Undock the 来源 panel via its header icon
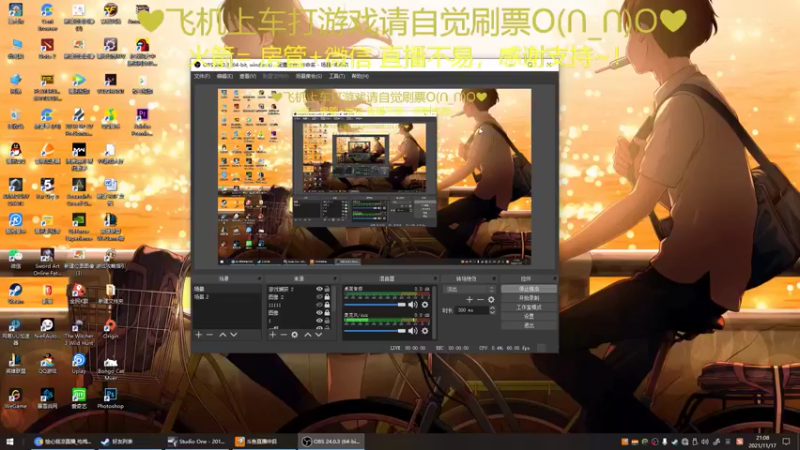Image resolution: width=800 pixels, height=450 pixels. [335, 279]
